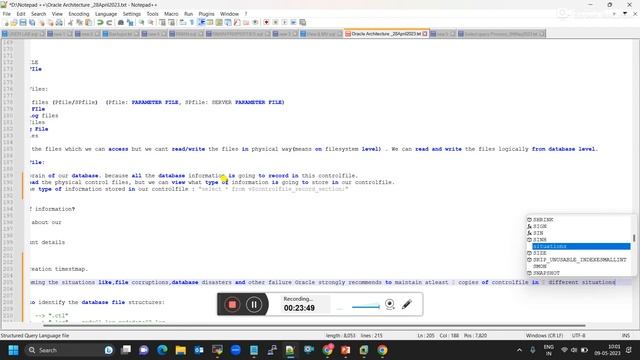This screenshot has width=640, height=360.
Task: Choose SKIP_UNUSABLE_INDEXESMALLINT from autocomplete
Action: pos(579,260)
